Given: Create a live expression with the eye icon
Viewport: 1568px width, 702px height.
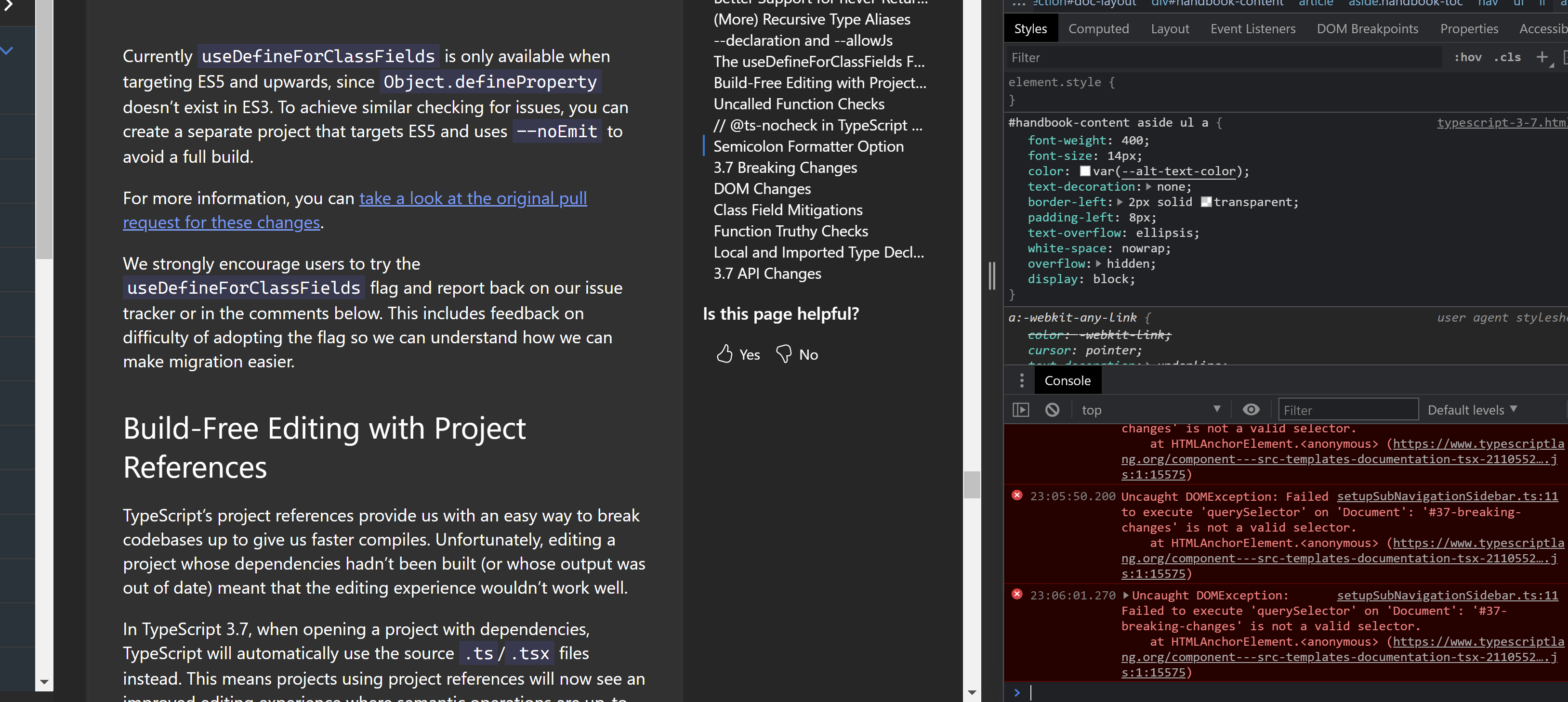Looking at the screenshot, I should tap(1251, 409).
